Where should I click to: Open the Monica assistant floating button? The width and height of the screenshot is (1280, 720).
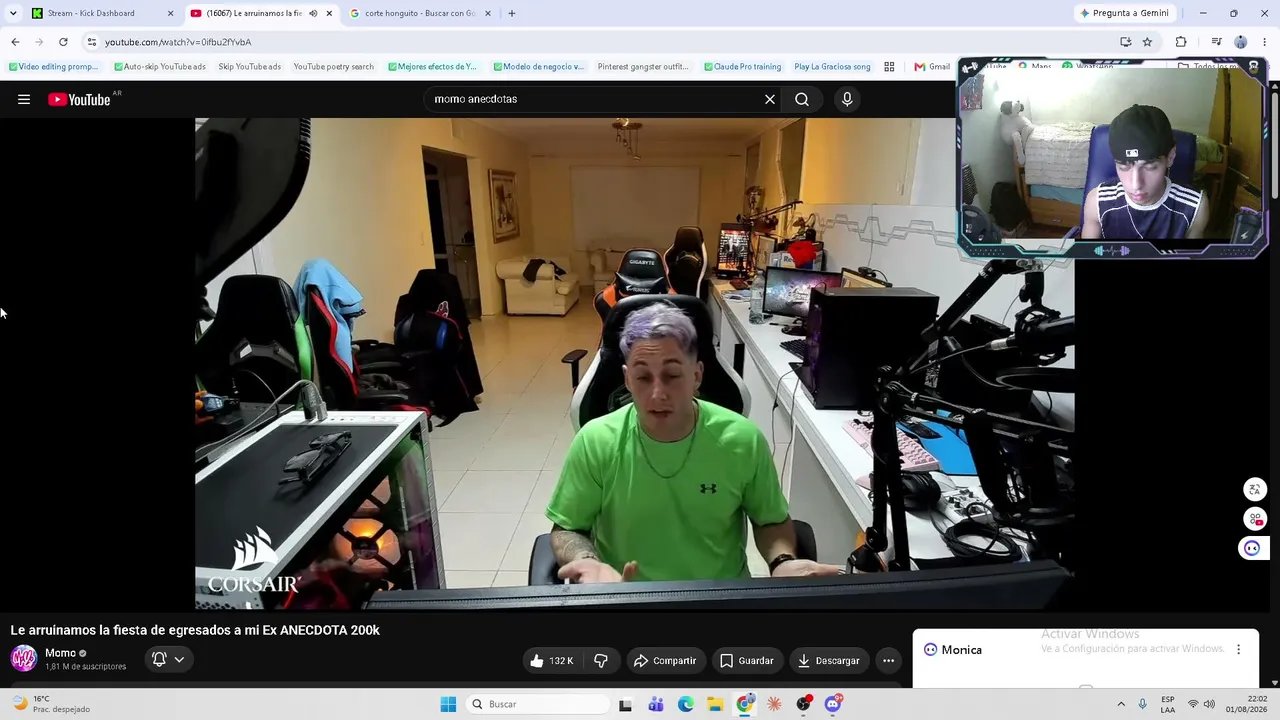coord(1252,548)
